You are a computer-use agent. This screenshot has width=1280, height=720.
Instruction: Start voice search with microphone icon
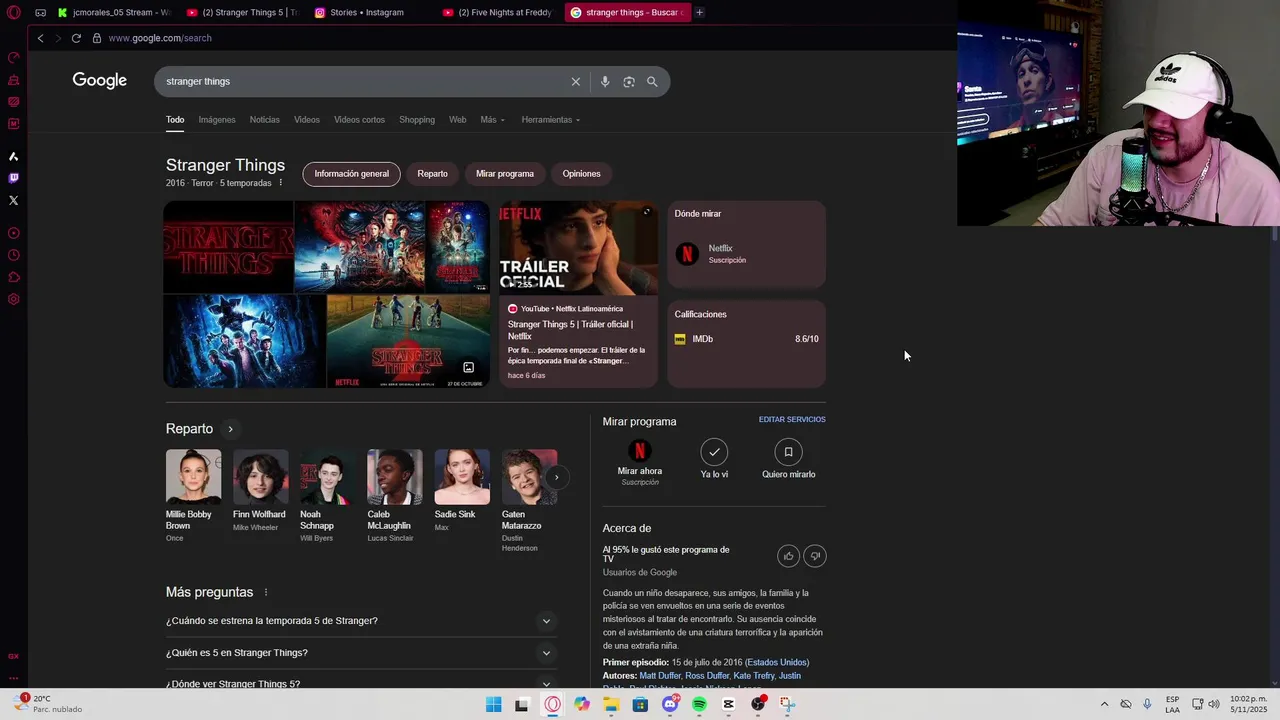click(x=605, y=82)
